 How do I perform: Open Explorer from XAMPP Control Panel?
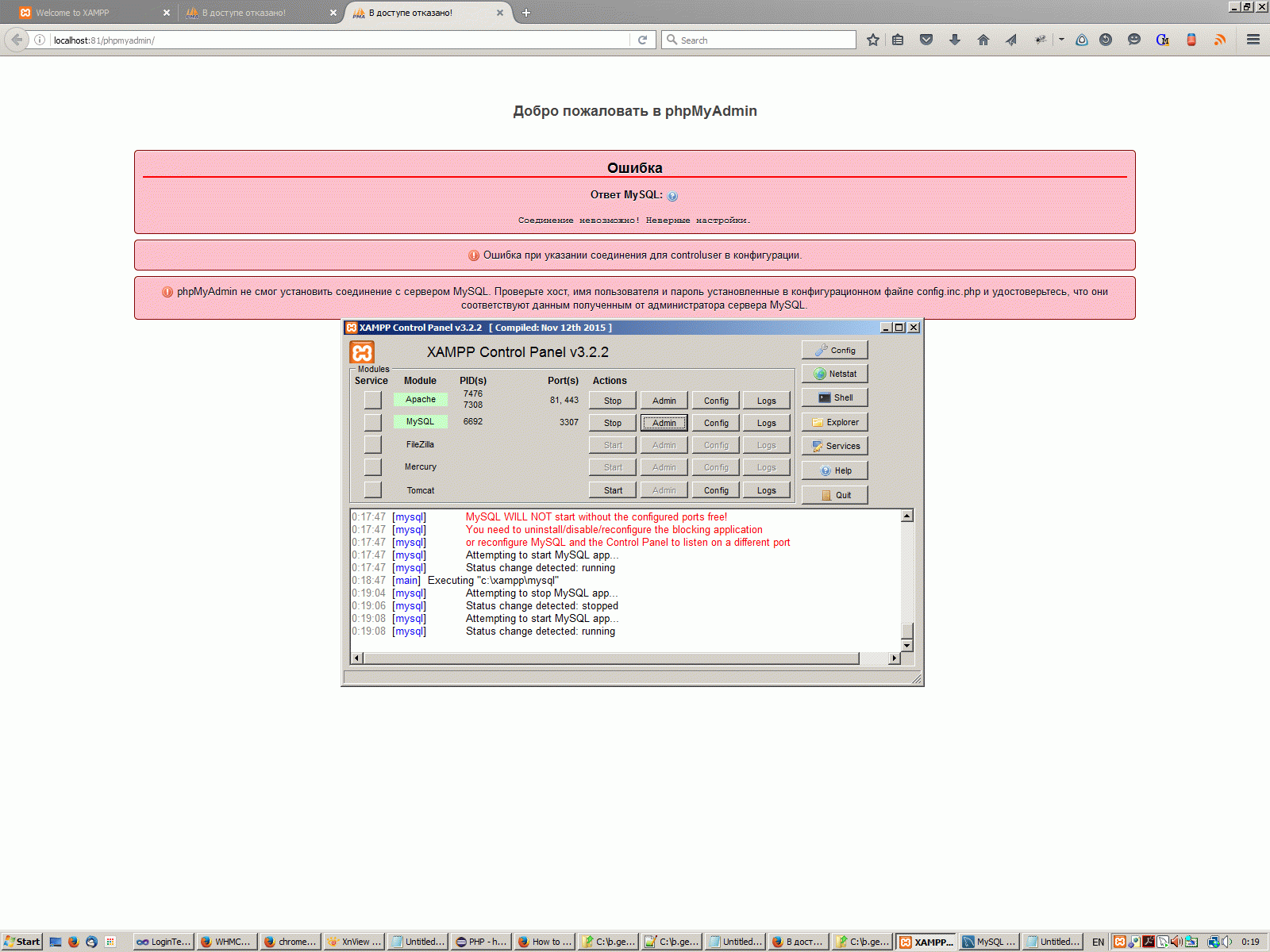pyautogui.click(x=835, y=422)
